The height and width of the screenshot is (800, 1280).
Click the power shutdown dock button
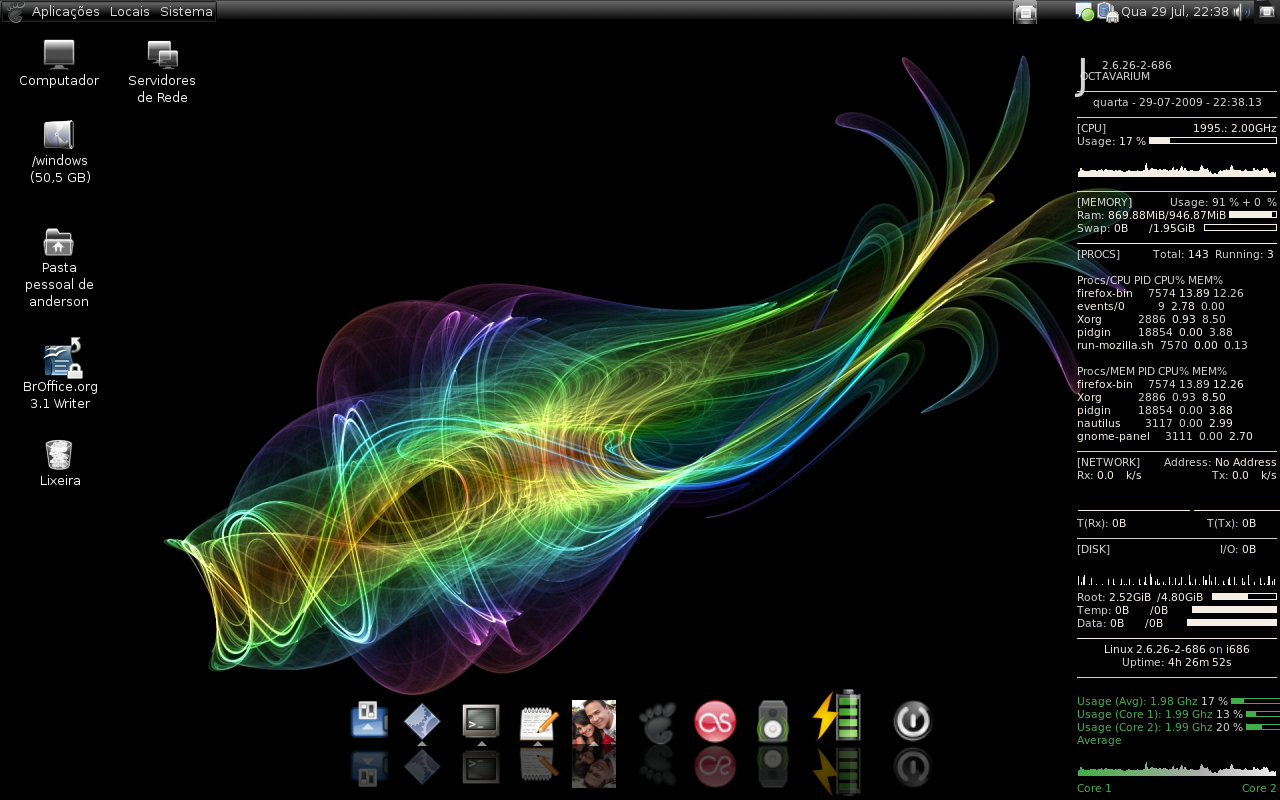click(x=912, y=722)
